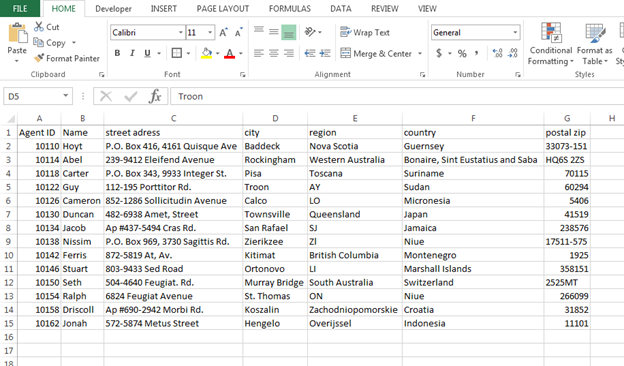The image size is (624, 366).
Task: Open Font dialog launcher
Action: 242,74
